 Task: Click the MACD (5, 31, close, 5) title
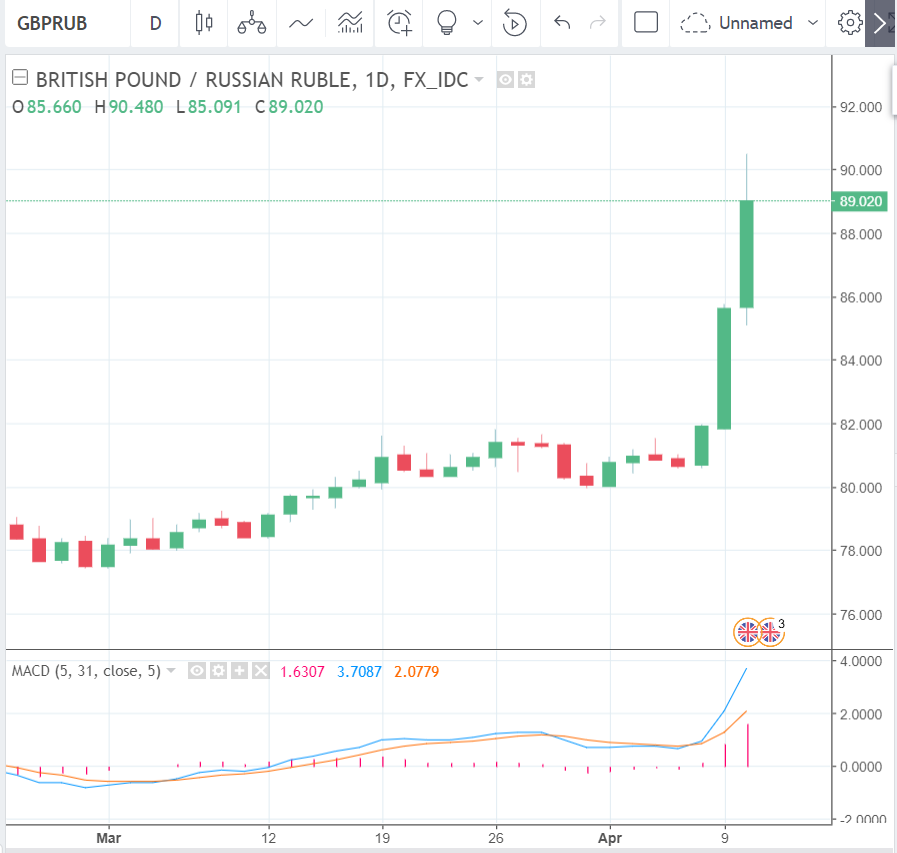click(x=86, y=671)
